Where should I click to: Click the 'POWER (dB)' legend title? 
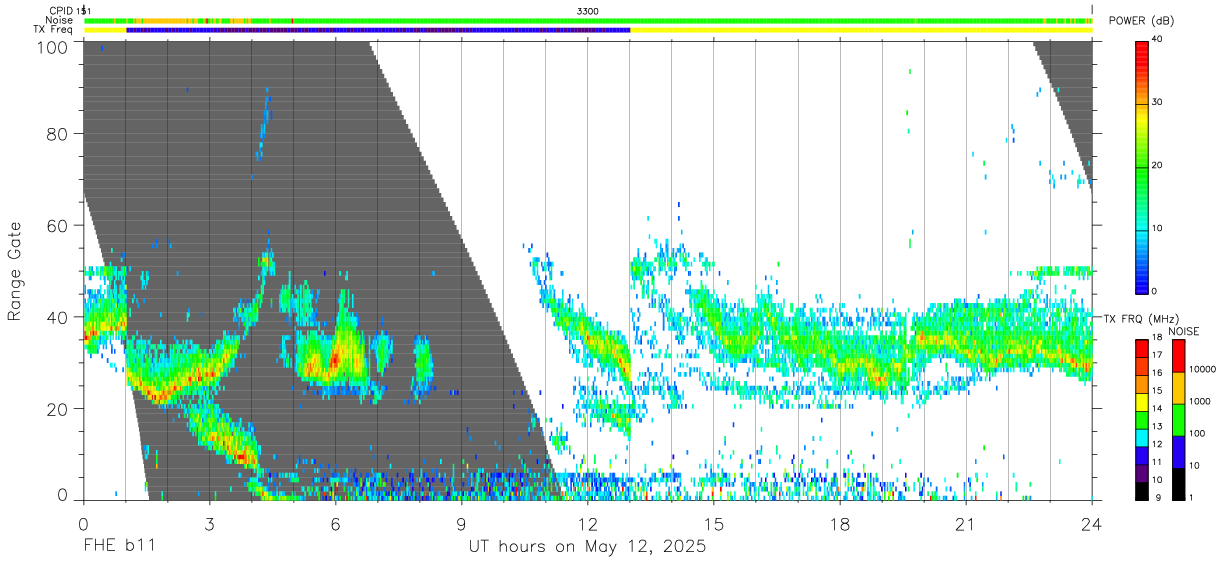coord(1141,20)
